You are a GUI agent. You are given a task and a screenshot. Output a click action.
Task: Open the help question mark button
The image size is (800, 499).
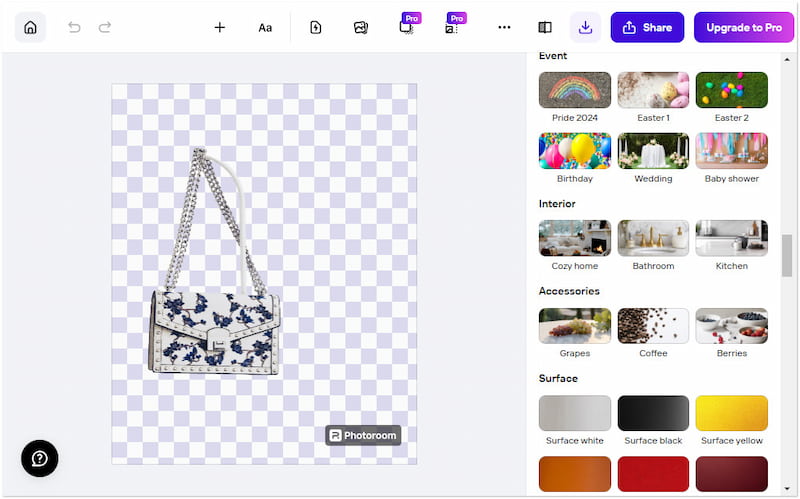(40, 458)
